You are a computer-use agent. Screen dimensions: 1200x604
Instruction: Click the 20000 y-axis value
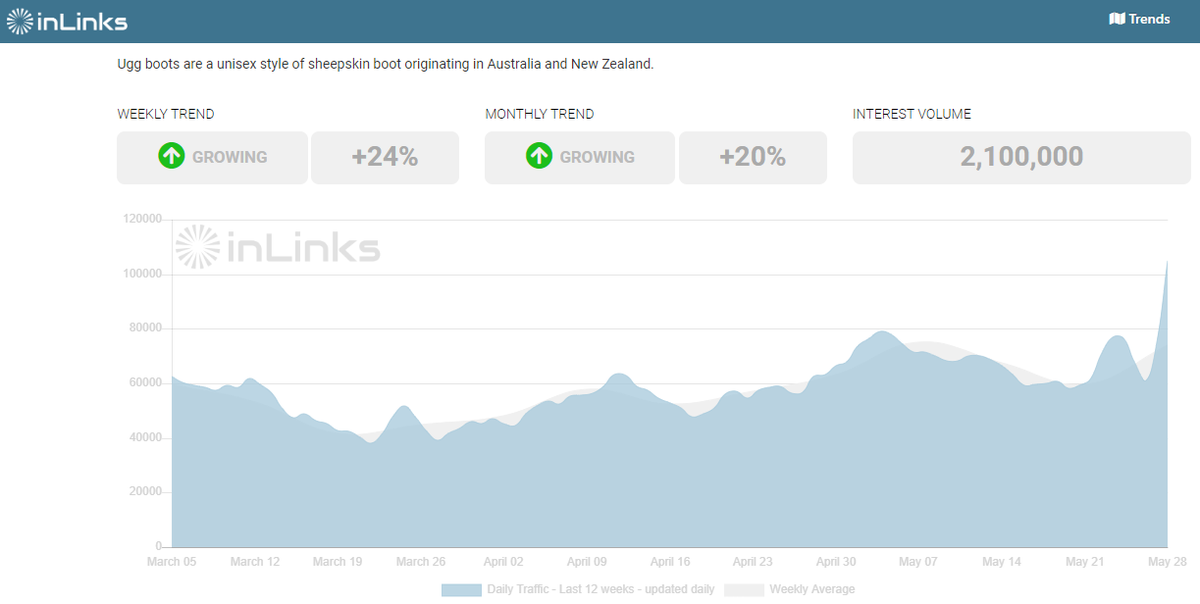coord(146,492)
